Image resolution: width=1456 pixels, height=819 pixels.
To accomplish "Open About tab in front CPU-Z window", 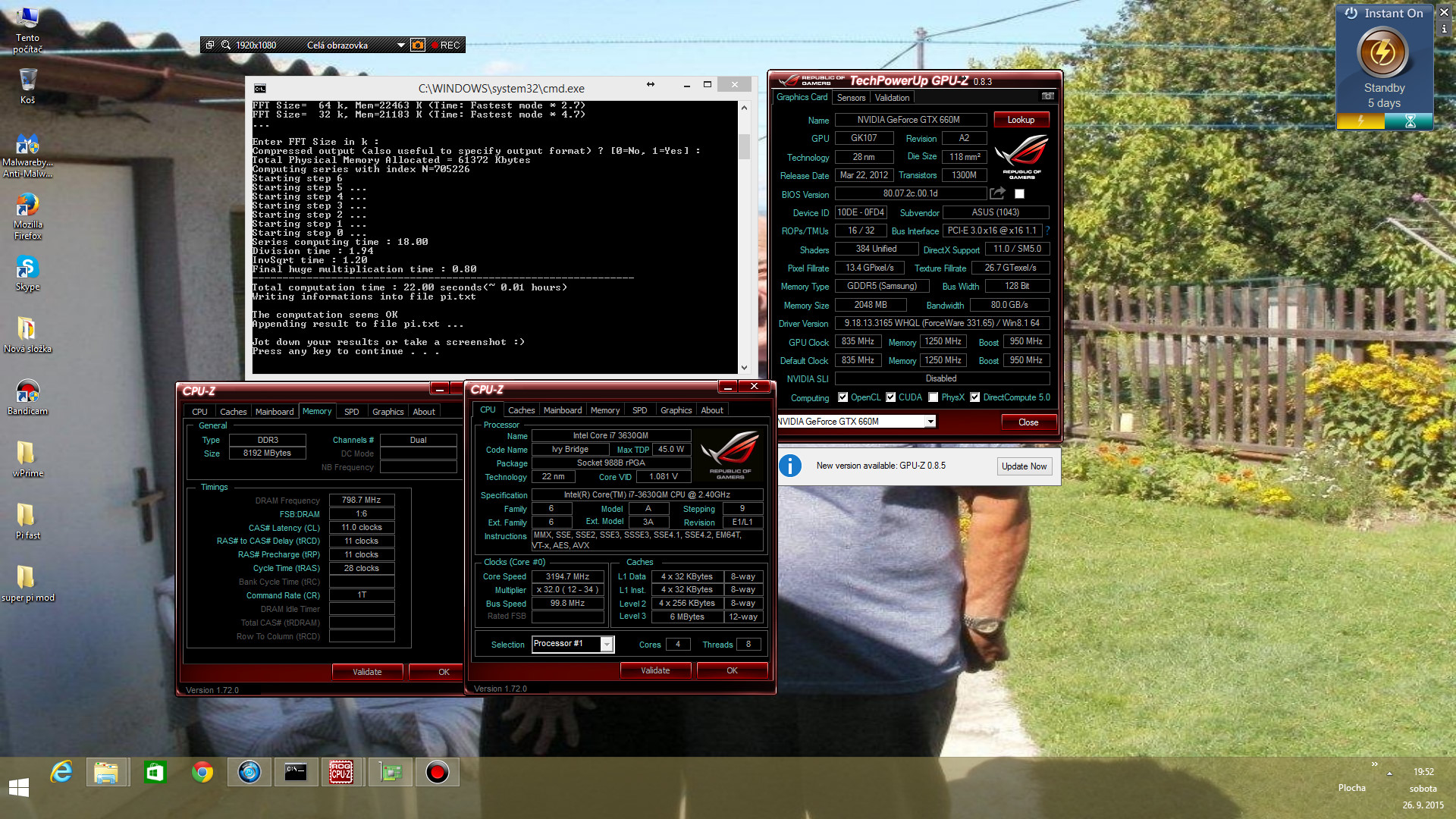I will pyautogui.click(x=711, y=410).
